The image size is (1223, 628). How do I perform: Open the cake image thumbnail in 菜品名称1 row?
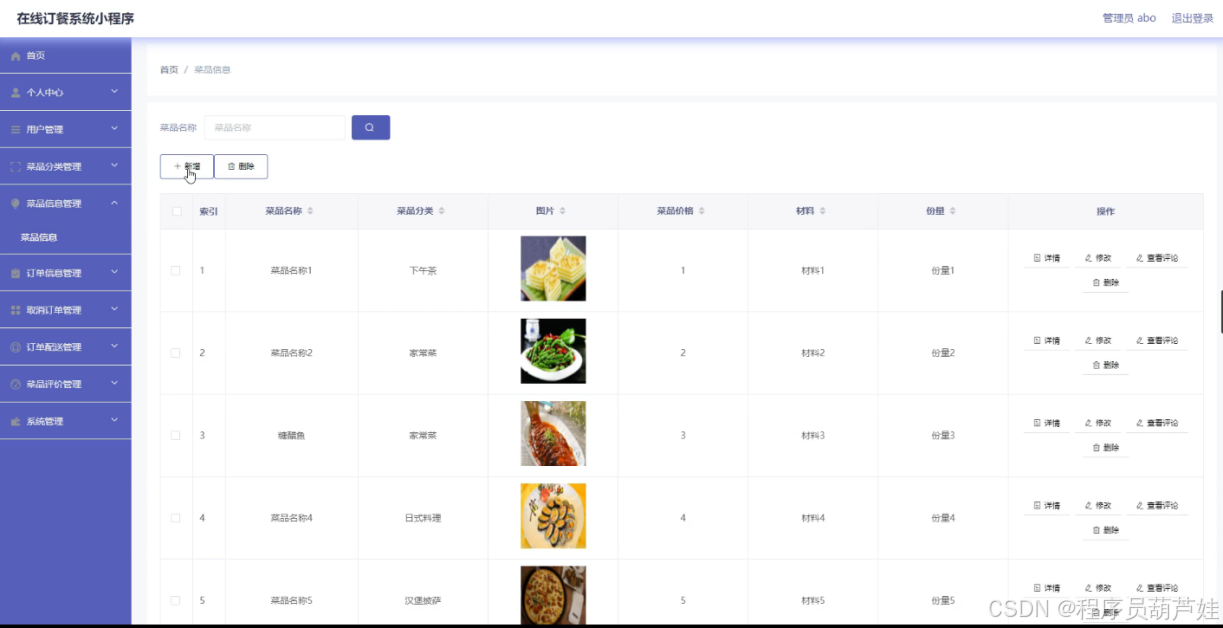pyautogui.click(x=553, y=269)
